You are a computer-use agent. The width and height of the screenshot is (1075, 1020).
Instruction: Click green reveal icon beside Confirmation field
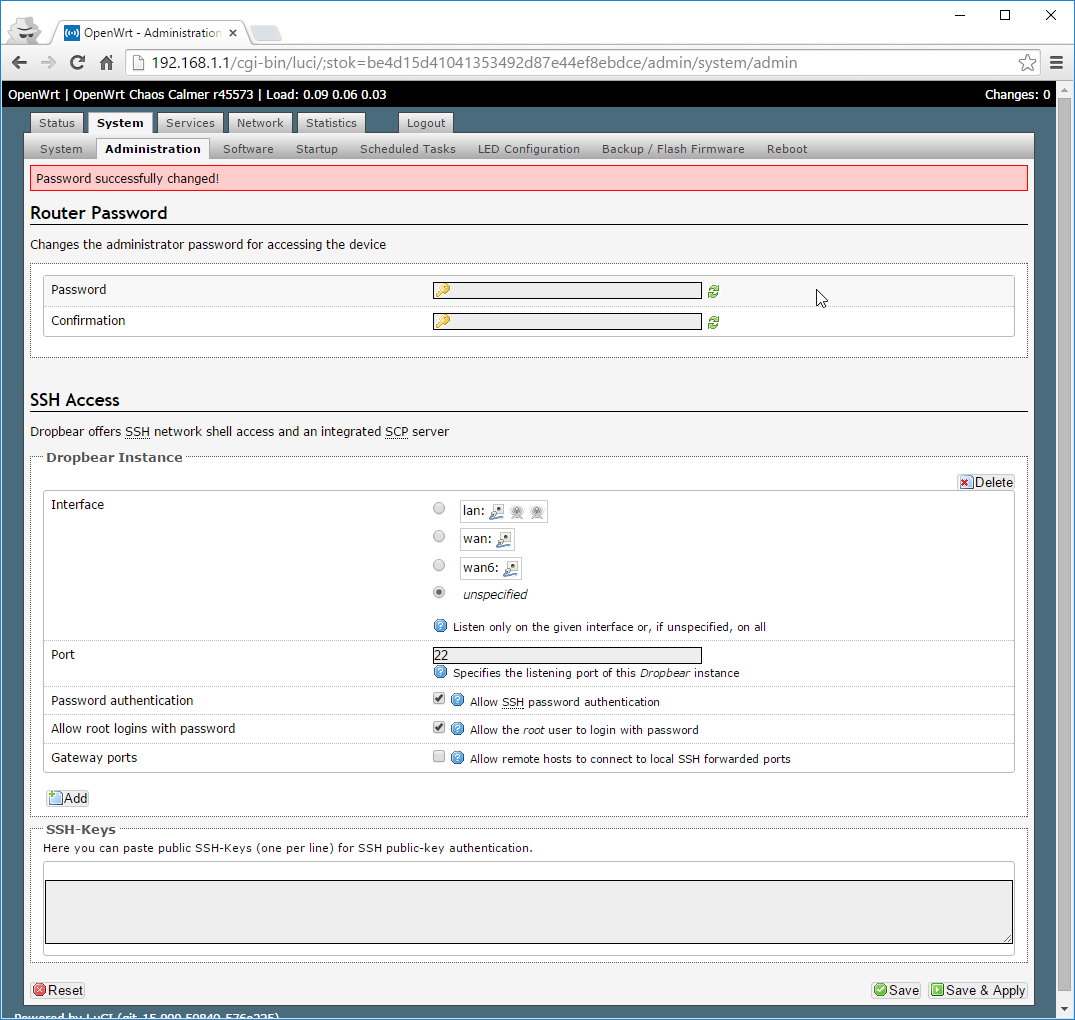coord(713,322)
